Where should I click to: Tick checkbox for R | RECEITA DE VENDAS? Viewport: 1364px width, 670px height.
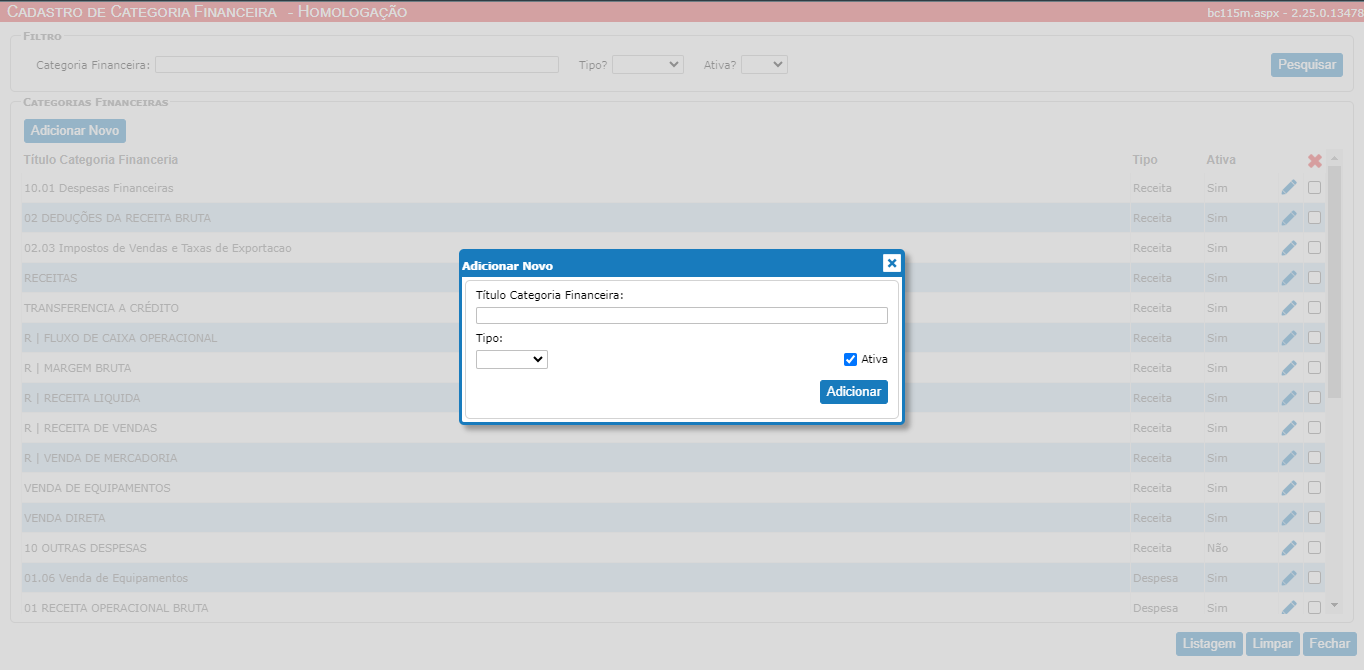click(x=1315, y=427)
